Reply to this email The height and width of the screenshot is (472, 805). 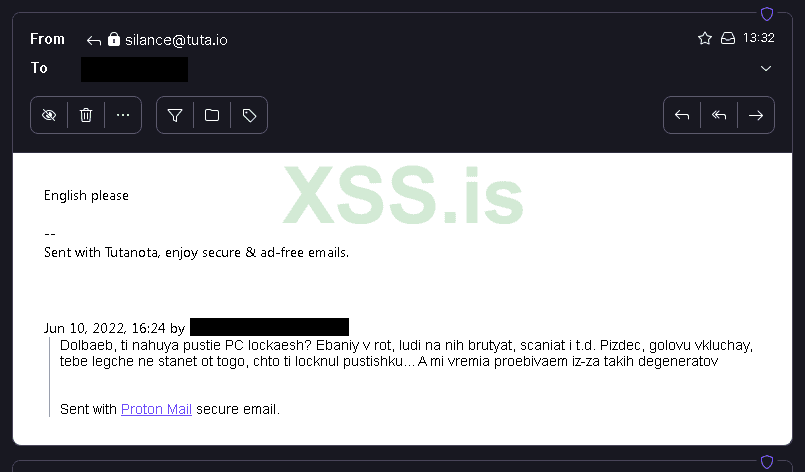[x=682, y=115]
